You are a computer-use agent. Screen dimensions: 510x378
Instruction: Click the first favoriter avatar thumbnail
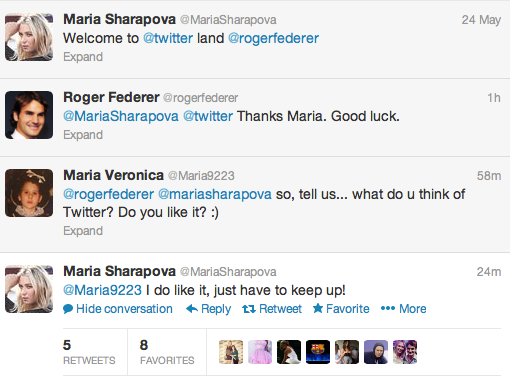(231, 352)
